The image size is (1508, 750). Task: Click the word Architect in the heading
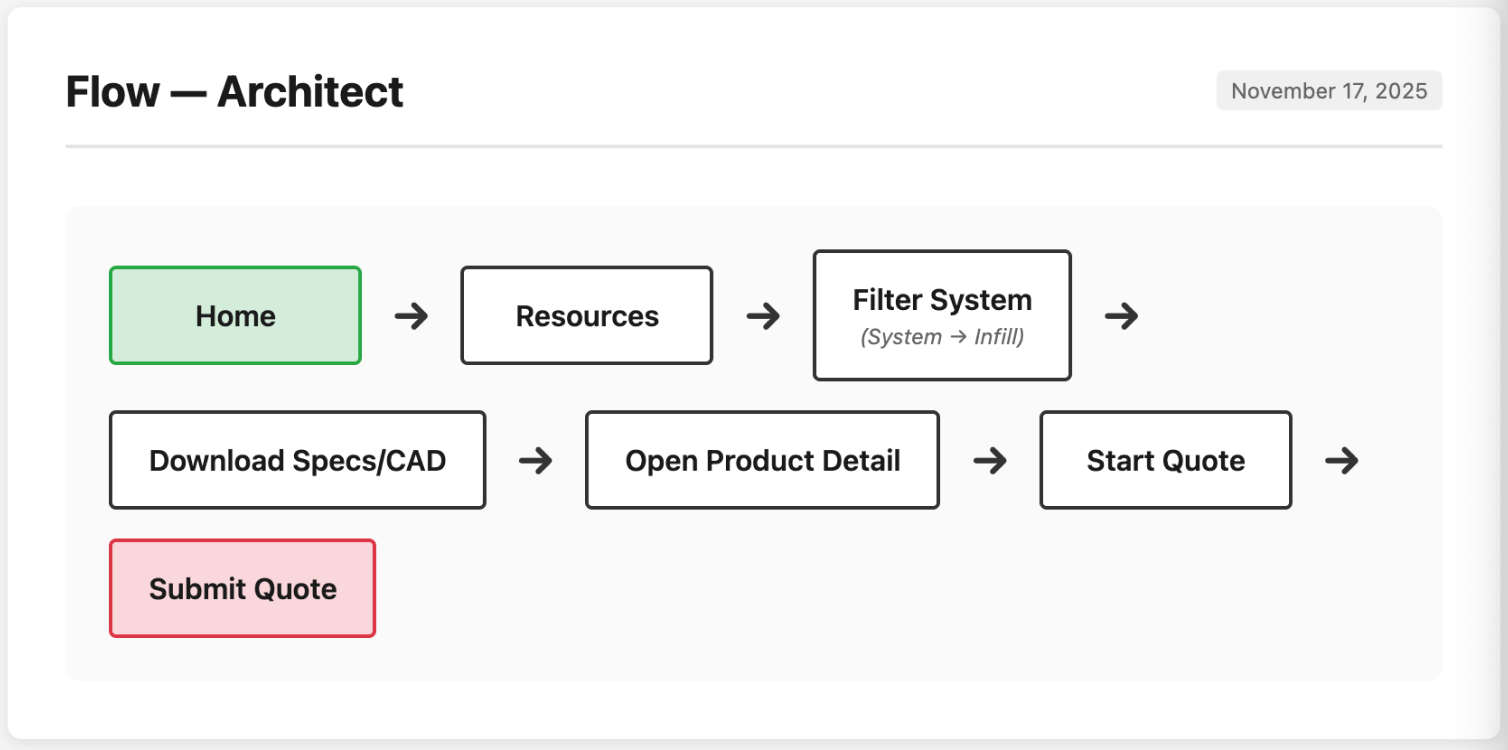tap(310, 92)
